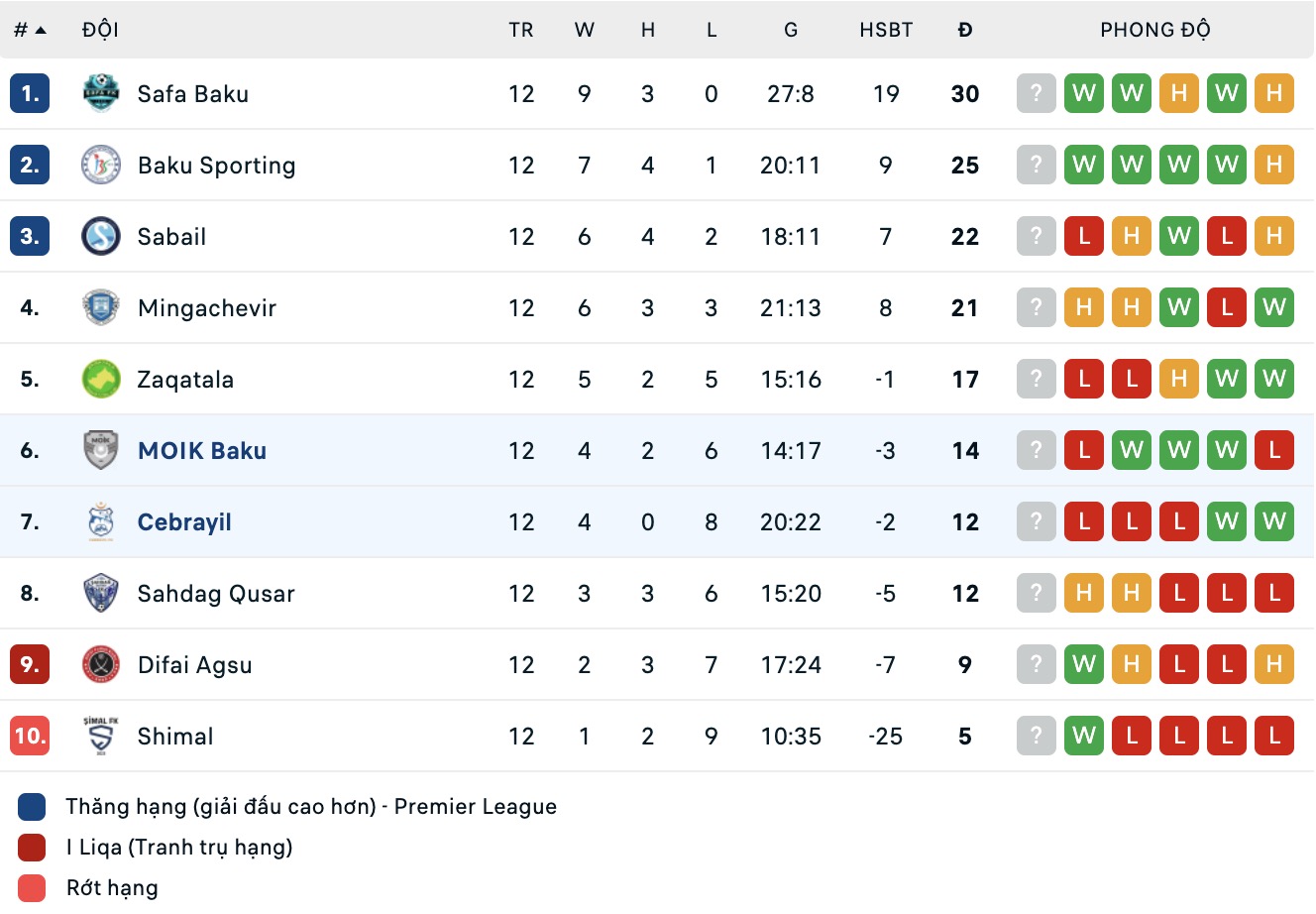Click the Shimal team logo
The height and width of the screenshot is (914, 1316).
[100, 737]
